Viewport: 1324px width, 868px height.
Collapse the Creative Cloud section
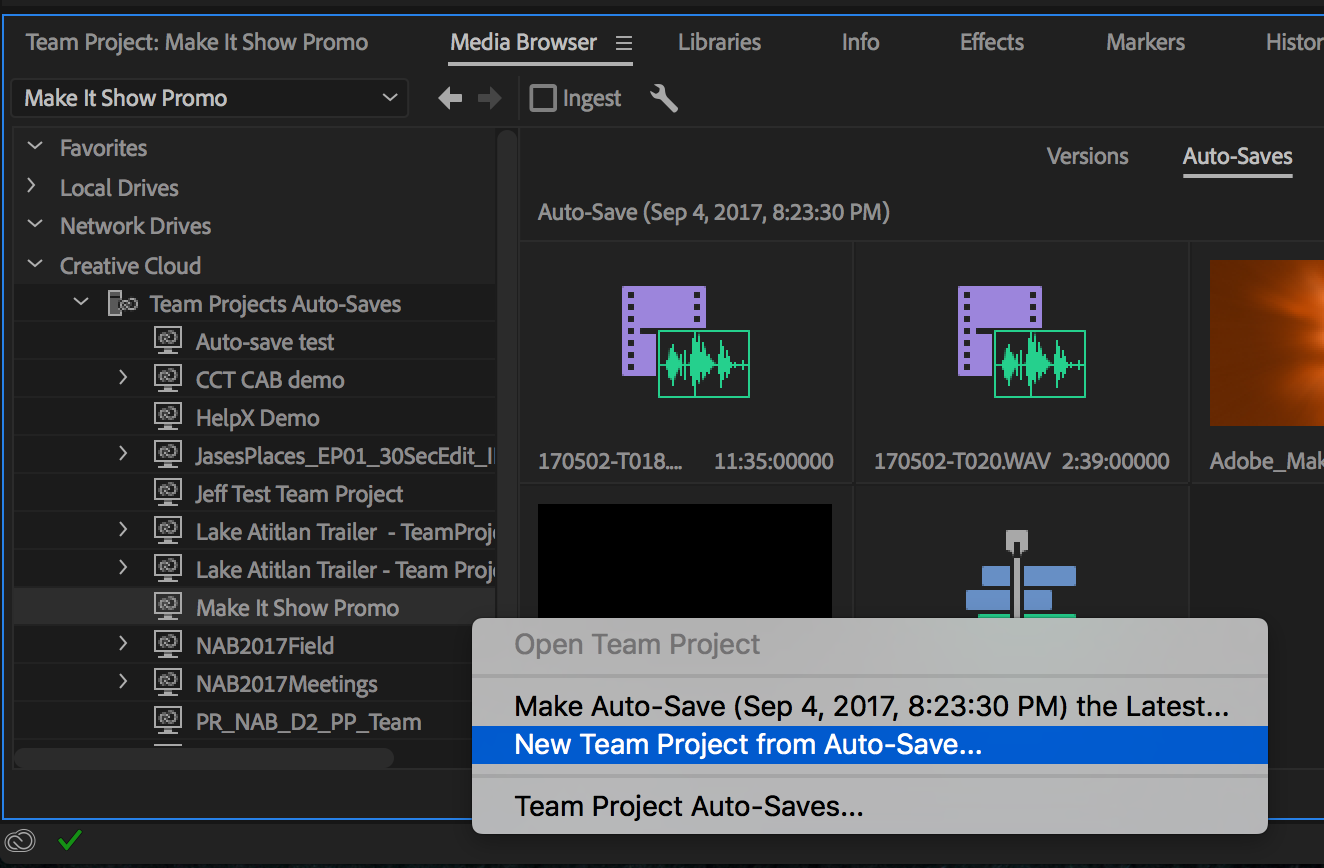click(35, 265)
